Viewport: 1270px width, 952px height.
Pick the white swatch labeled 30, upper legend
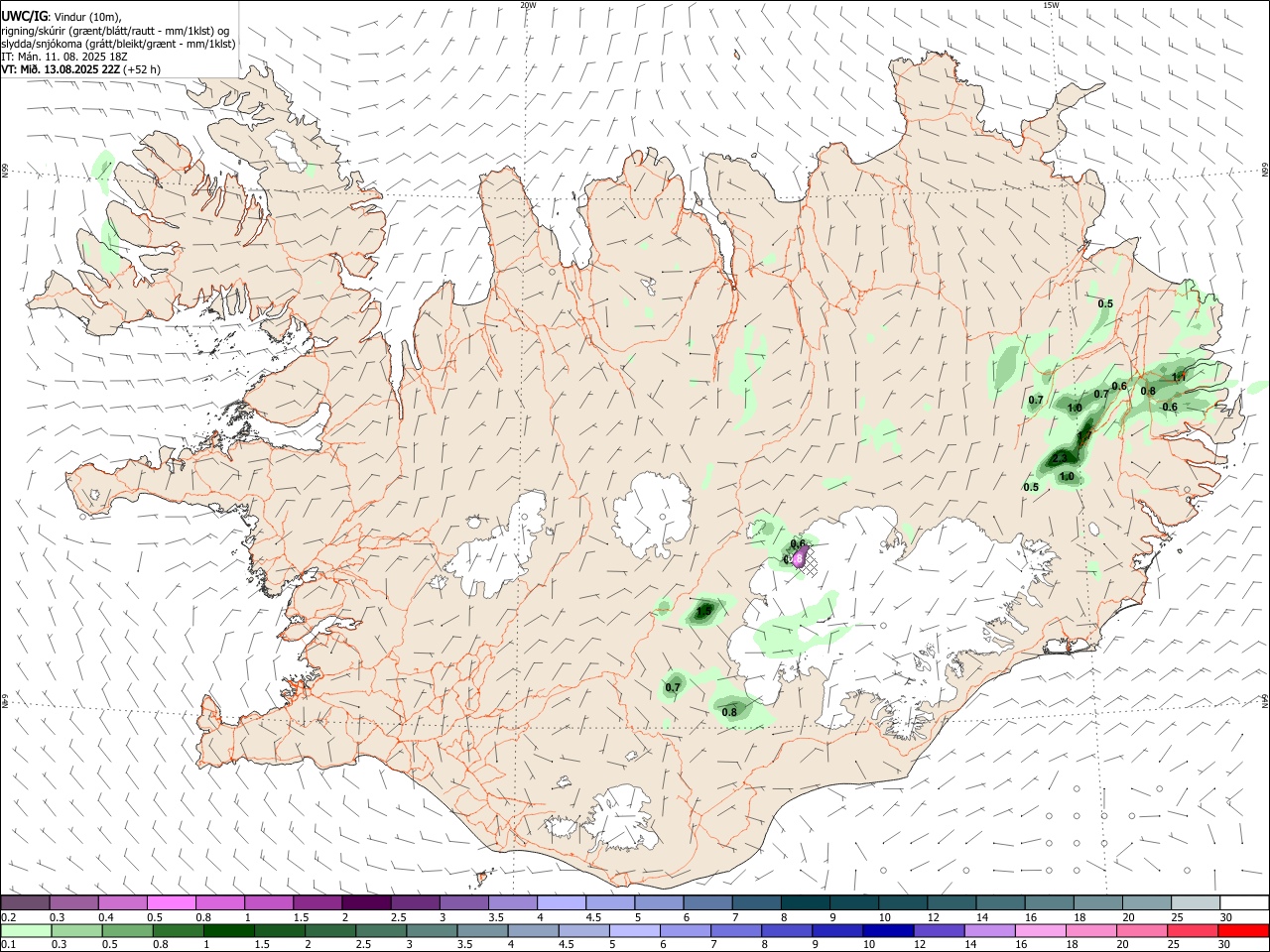pos(1243,902)
